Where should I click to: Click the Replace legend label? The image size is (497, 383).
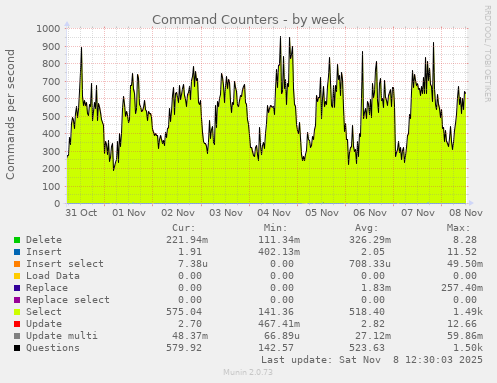pyautogui.click(x=47, y=288)
